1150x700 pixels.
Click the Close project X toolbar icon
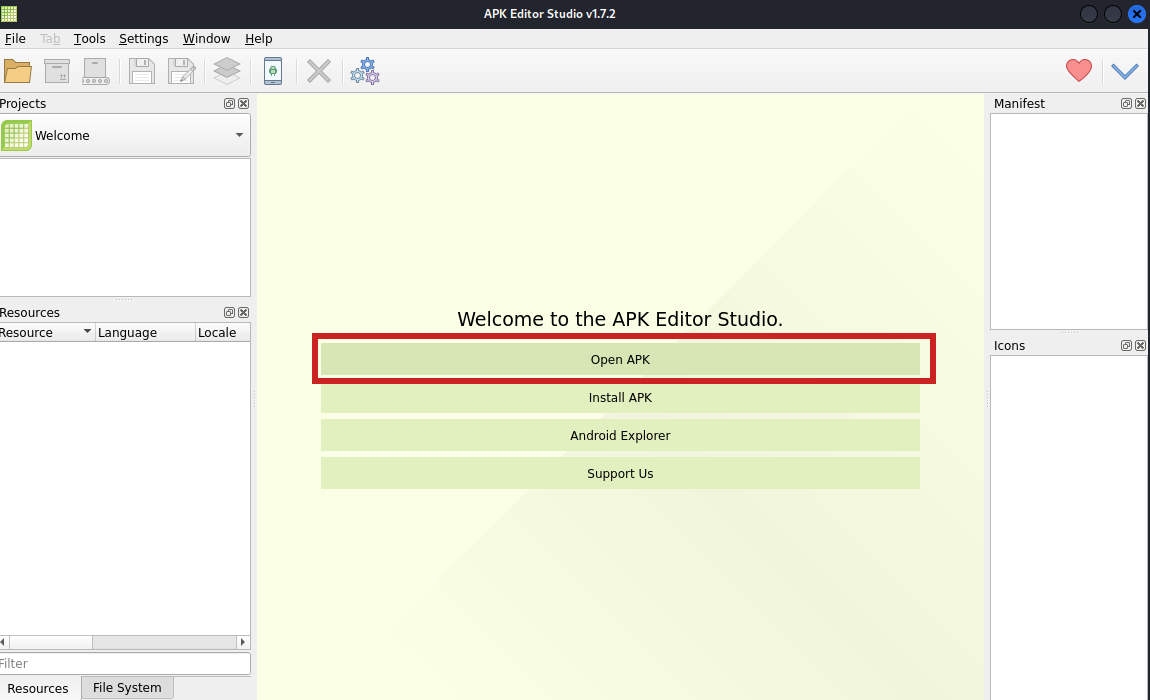click(x=318, y=71)
